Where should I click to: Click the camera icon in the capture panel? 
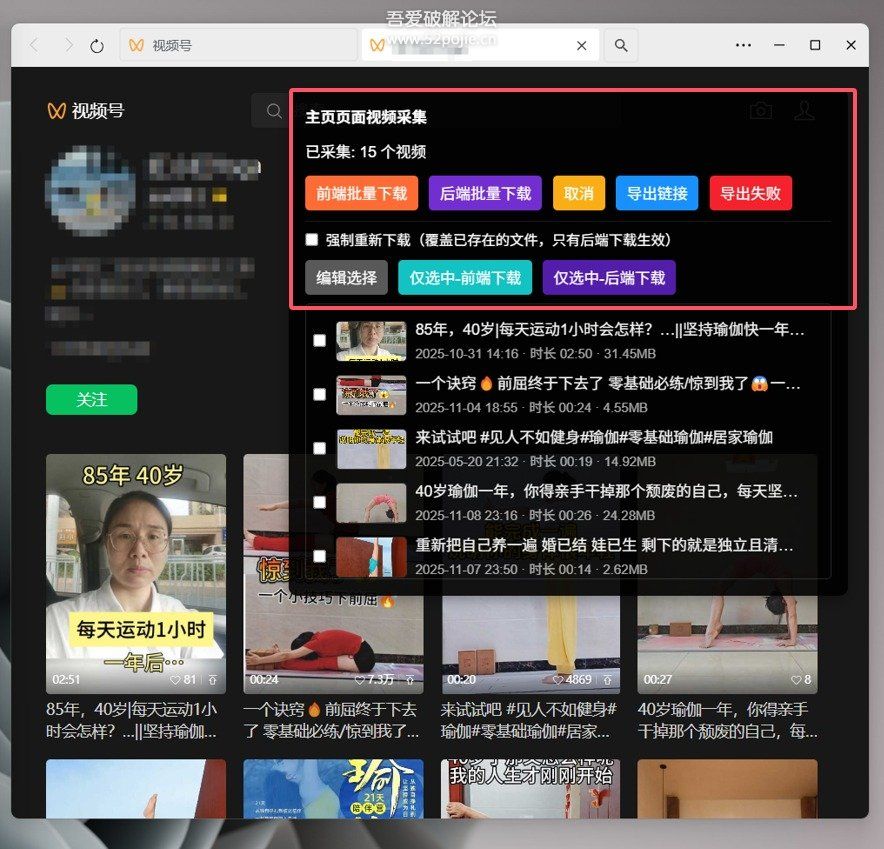pos(761,110)
